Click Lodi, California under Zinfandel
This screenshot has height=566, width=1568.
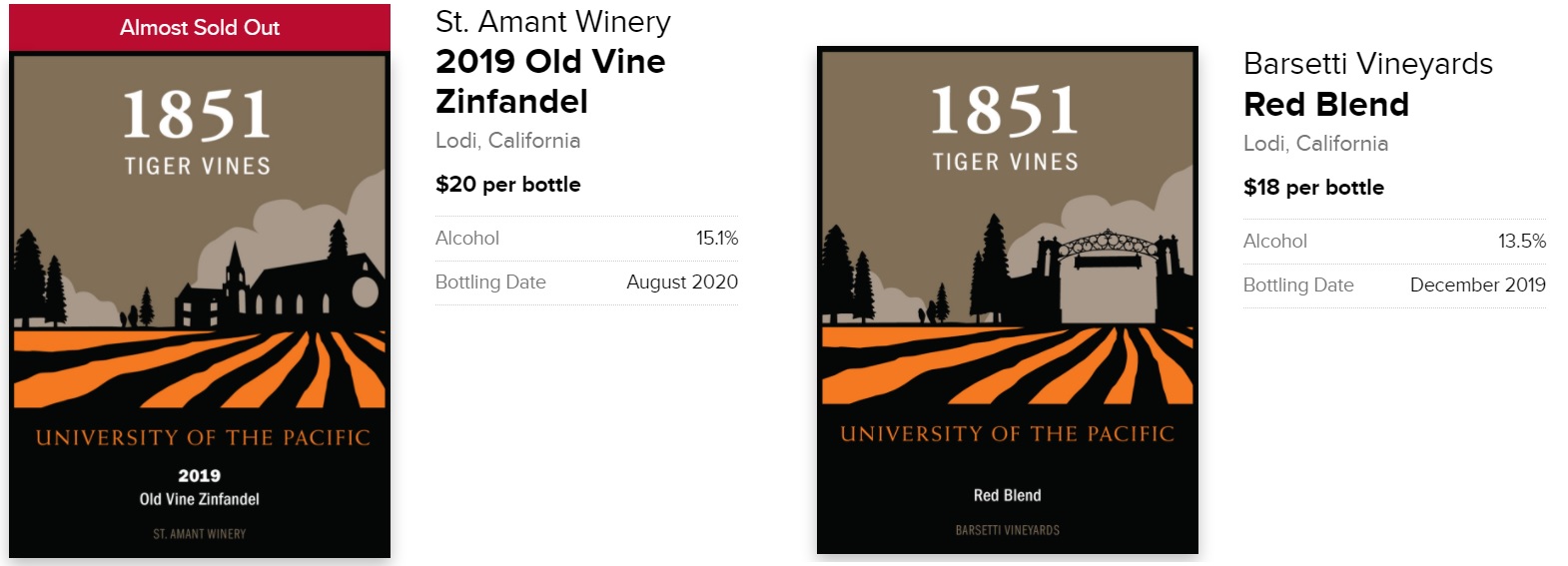coord(507,141)
